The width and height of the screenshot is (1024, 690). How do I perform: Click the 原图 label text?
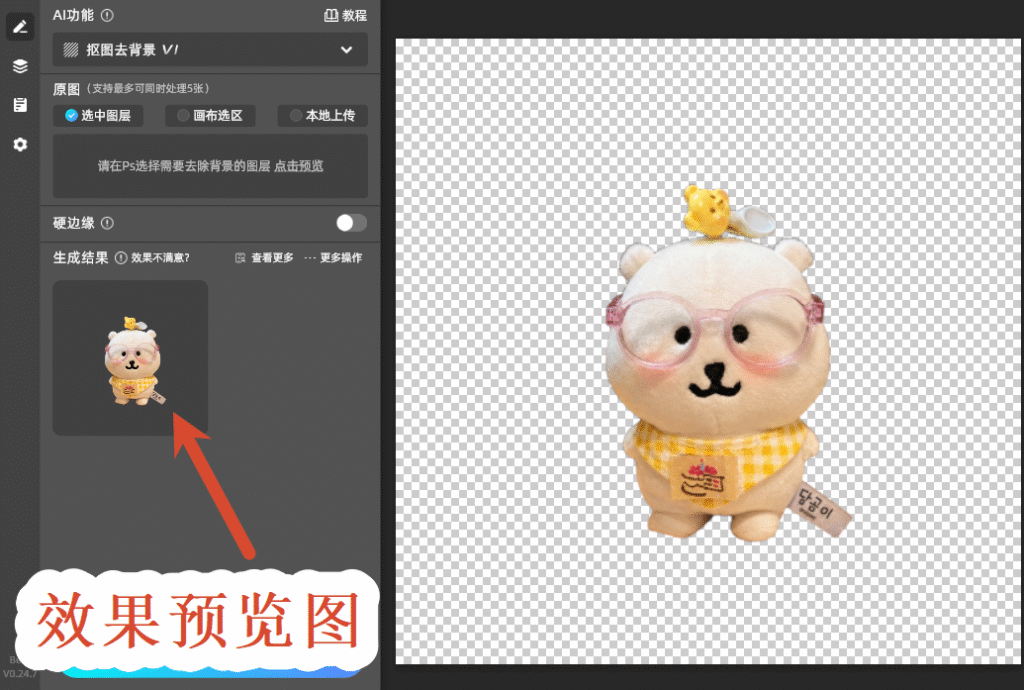coord(66,89)
